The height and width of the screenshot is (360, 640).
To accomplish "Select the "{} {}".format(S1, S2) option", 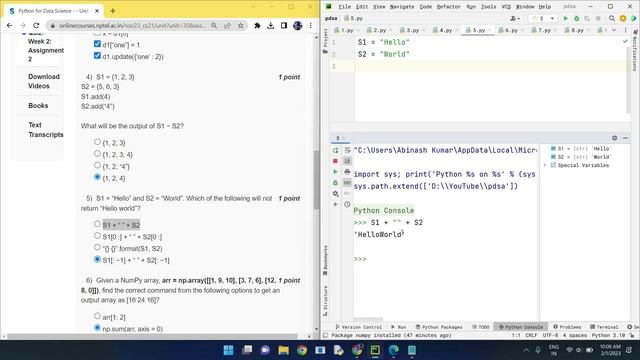I will pyautogui.click(x=97, y=247).
